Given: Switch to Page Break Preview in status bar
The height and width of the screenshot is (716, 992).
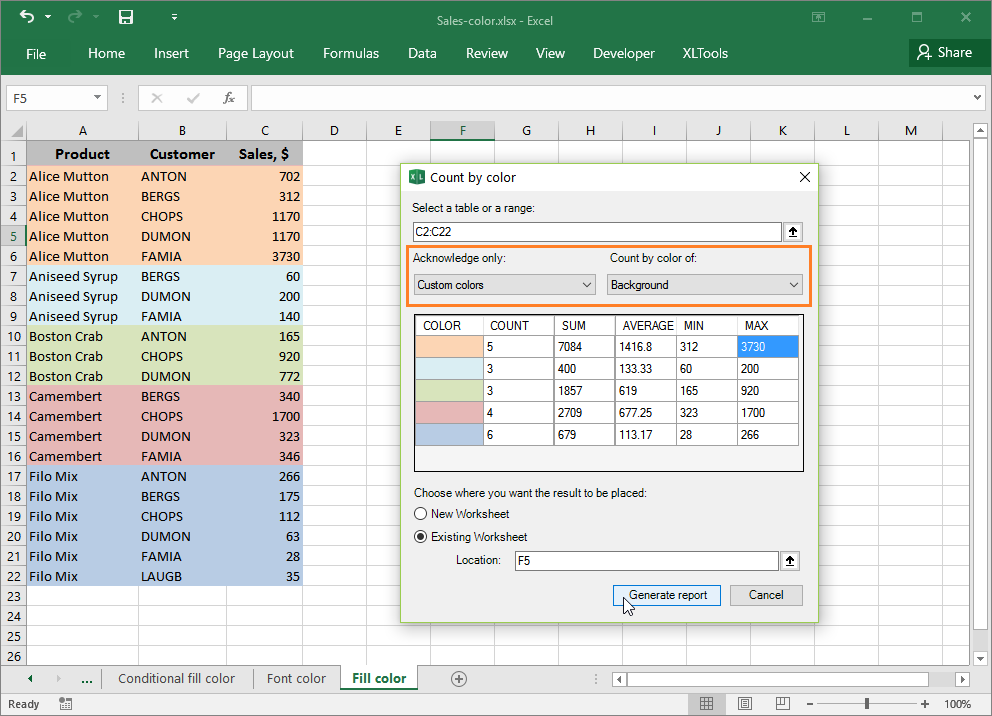Looking at the screenshot, I should point(781,703).
